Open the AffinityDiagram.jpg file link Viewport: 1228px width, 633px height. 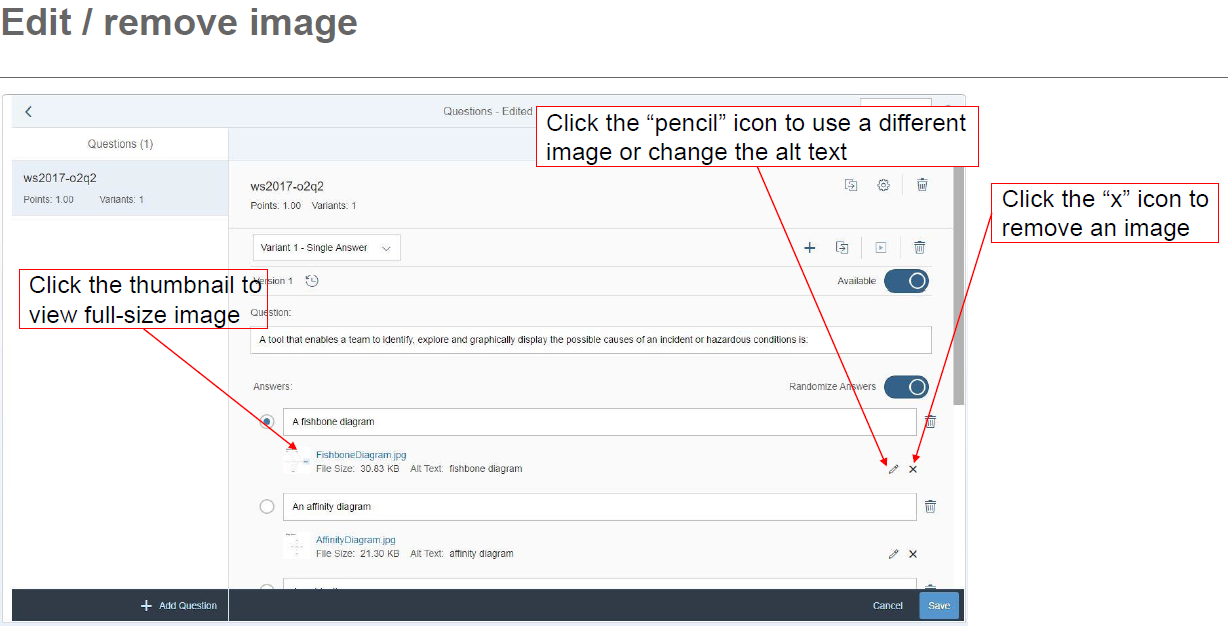point(356,540)
